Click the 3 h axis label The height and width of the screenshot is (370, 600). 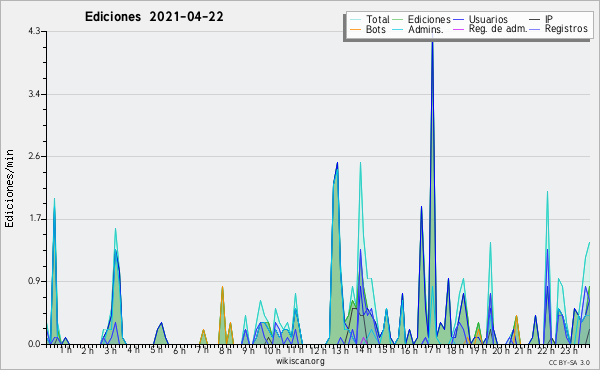111,350
